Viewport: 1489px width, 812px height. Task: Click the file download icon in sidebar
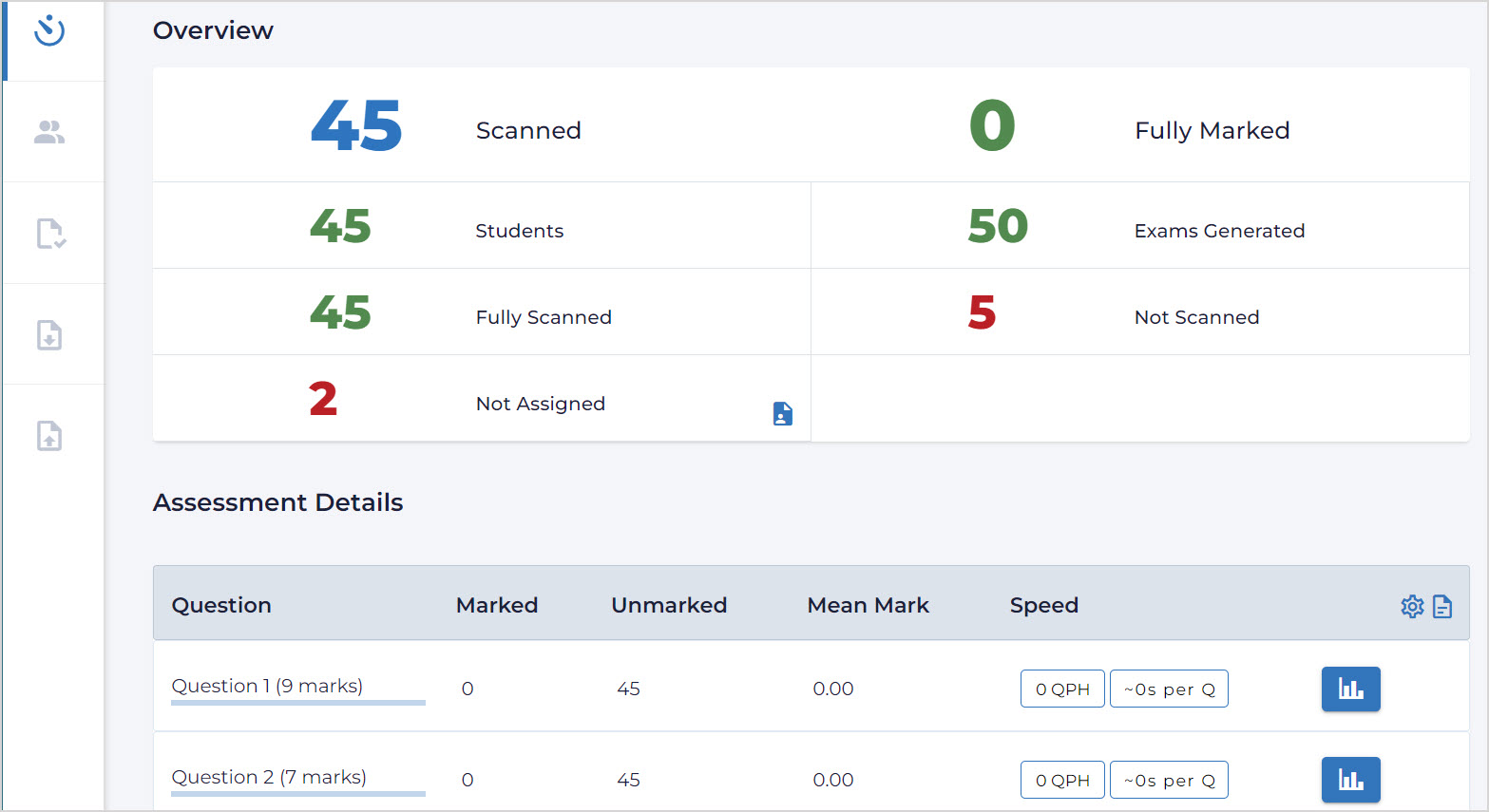49,335
